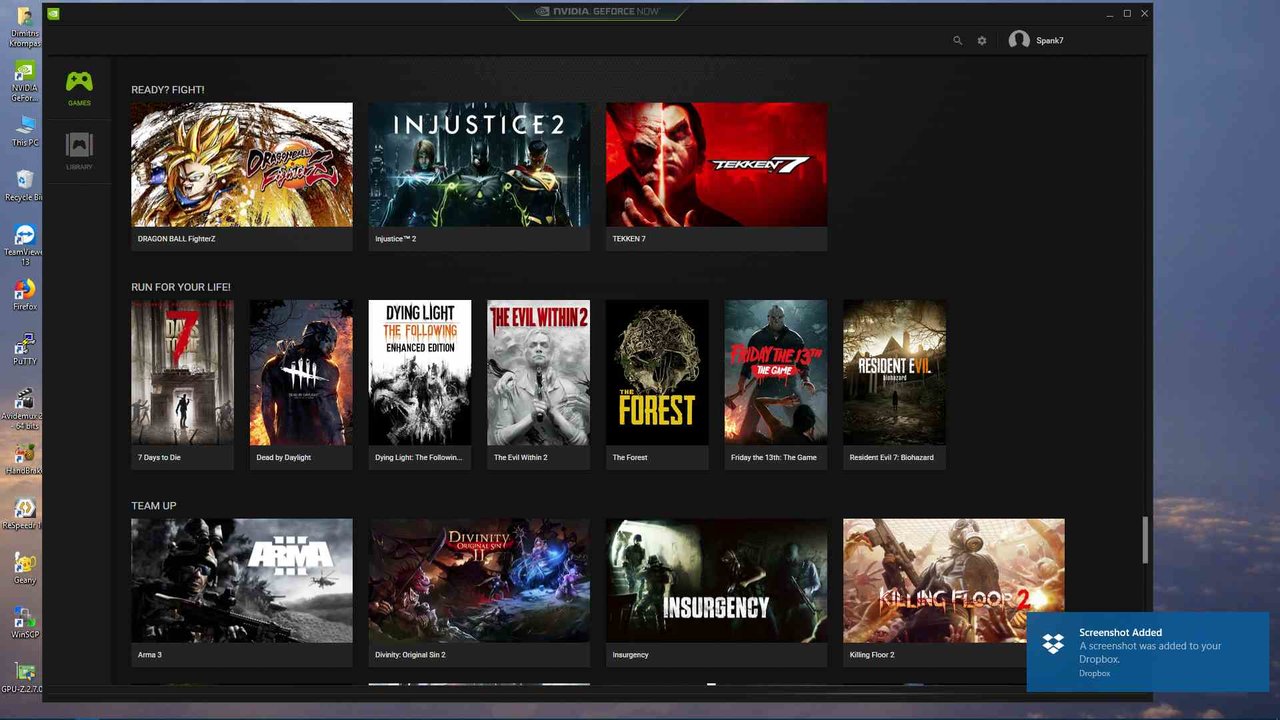Viewport: 1280px width, 720px height.
Task: Click the 'TEAM UP' section heading
Action: (x=154, y=506)
